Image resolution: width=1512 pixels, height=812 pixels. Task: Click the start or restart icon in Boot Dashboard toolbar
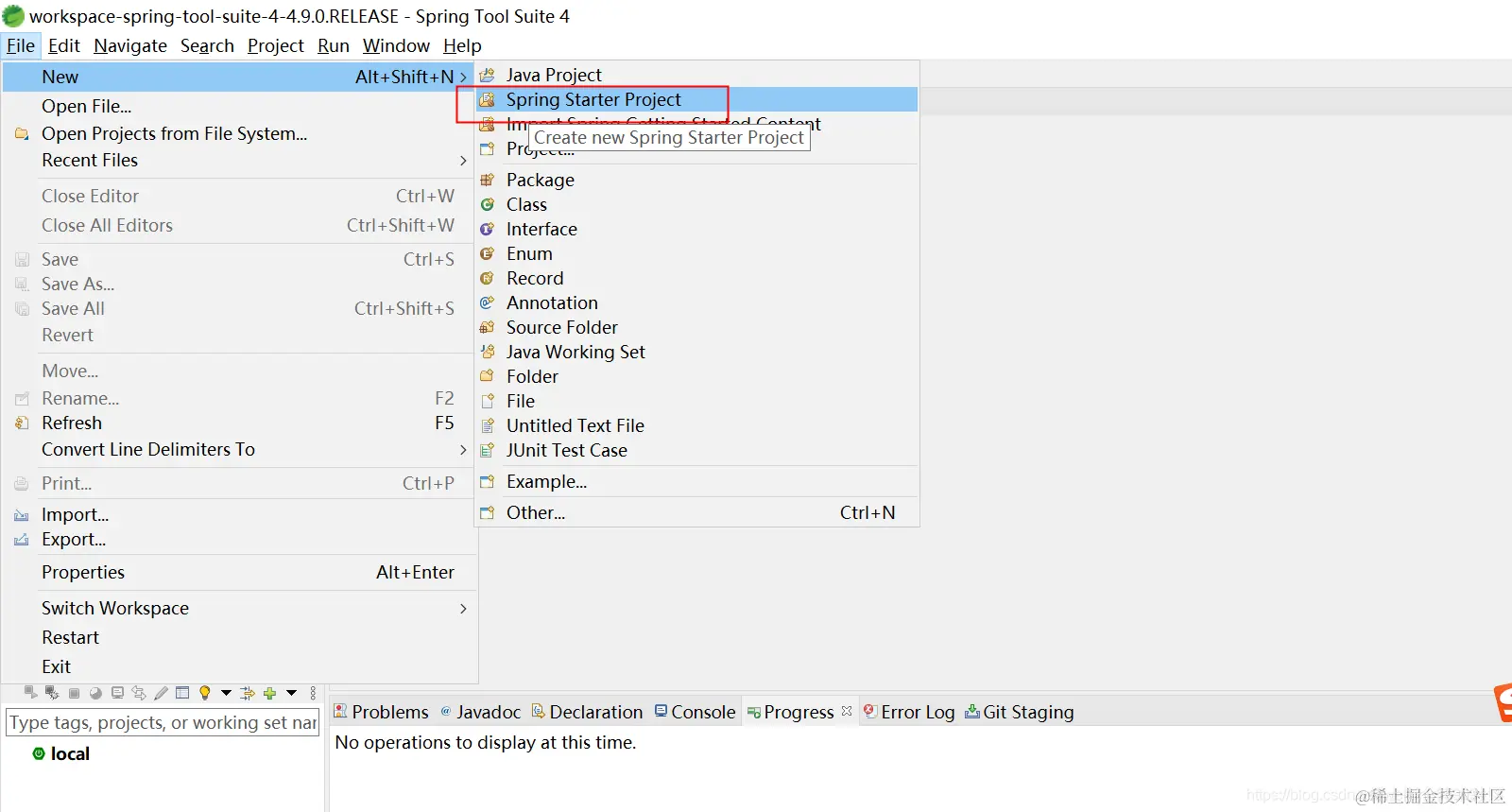[31, 693]
